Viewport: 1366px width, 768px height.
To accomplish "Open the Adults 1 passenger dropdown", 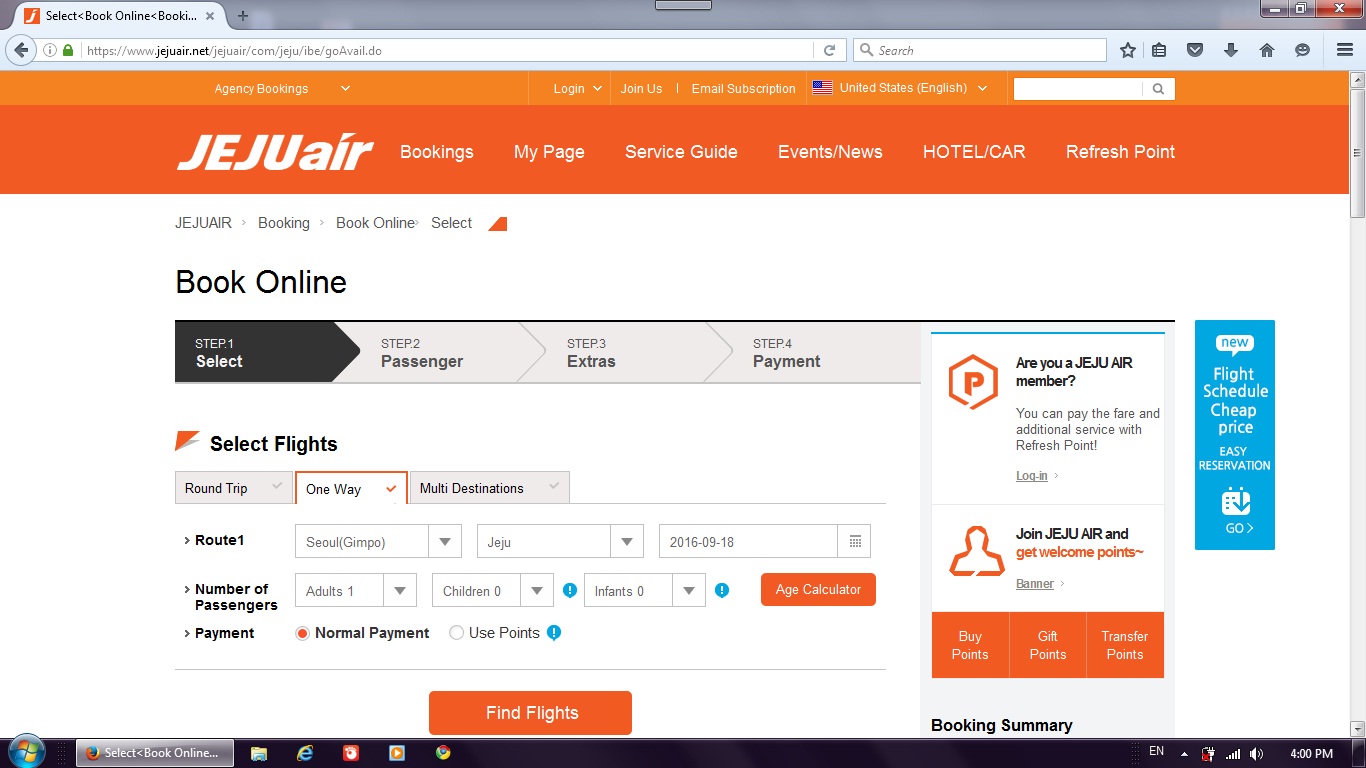I will click(x=356, y=590).
